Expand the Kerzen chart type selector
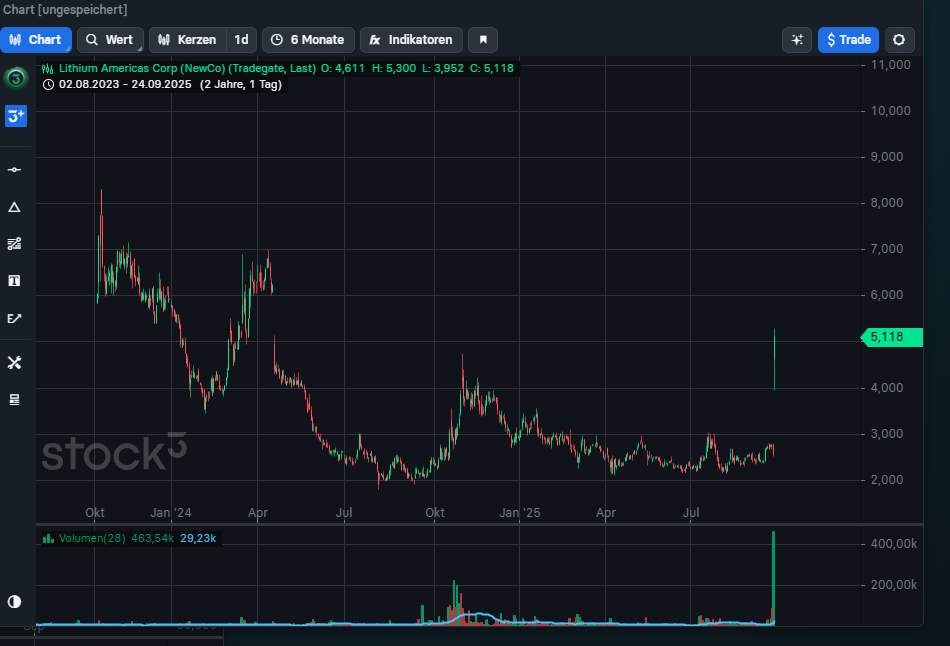This screenshot has width=950, height=646. pos(187,40)
